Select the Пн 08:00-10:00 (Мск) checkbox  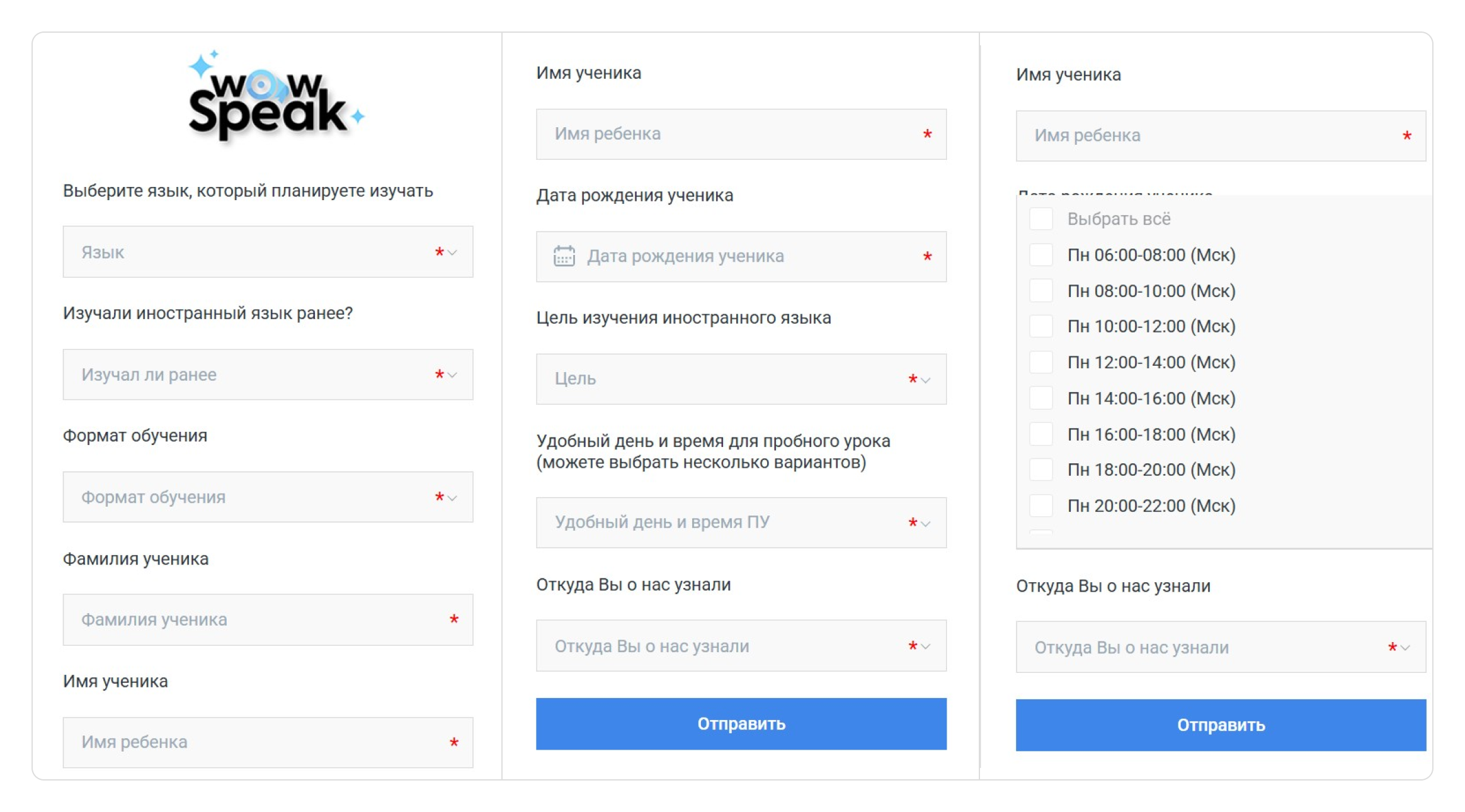1040,291
